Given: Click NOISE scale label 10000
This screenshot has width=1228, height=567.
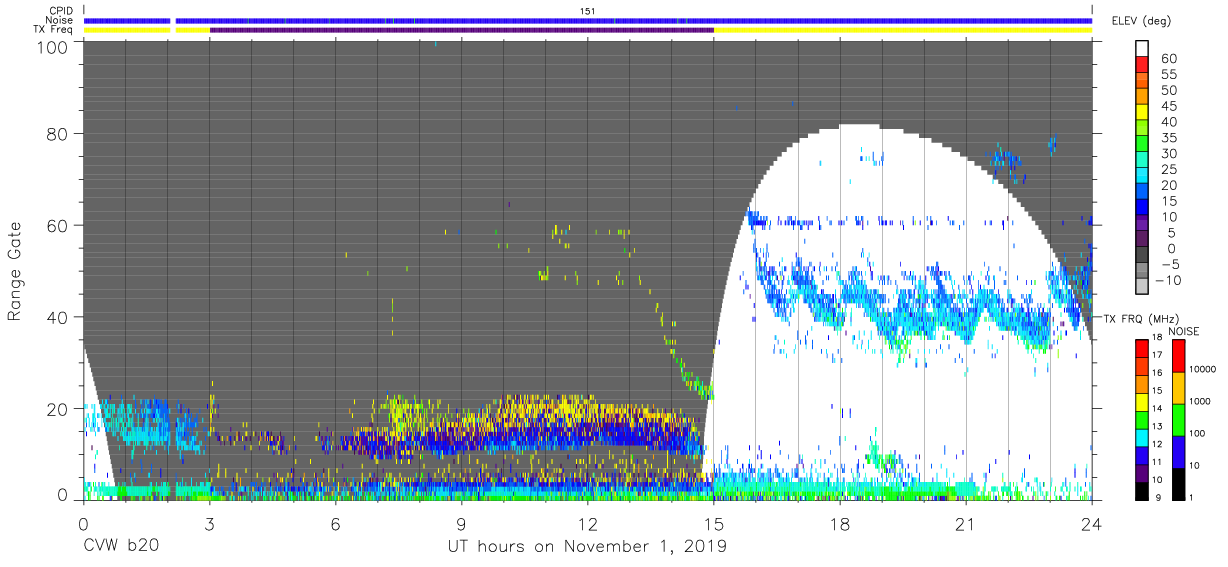Looking at the screenshot, I should pos(1203,370).
